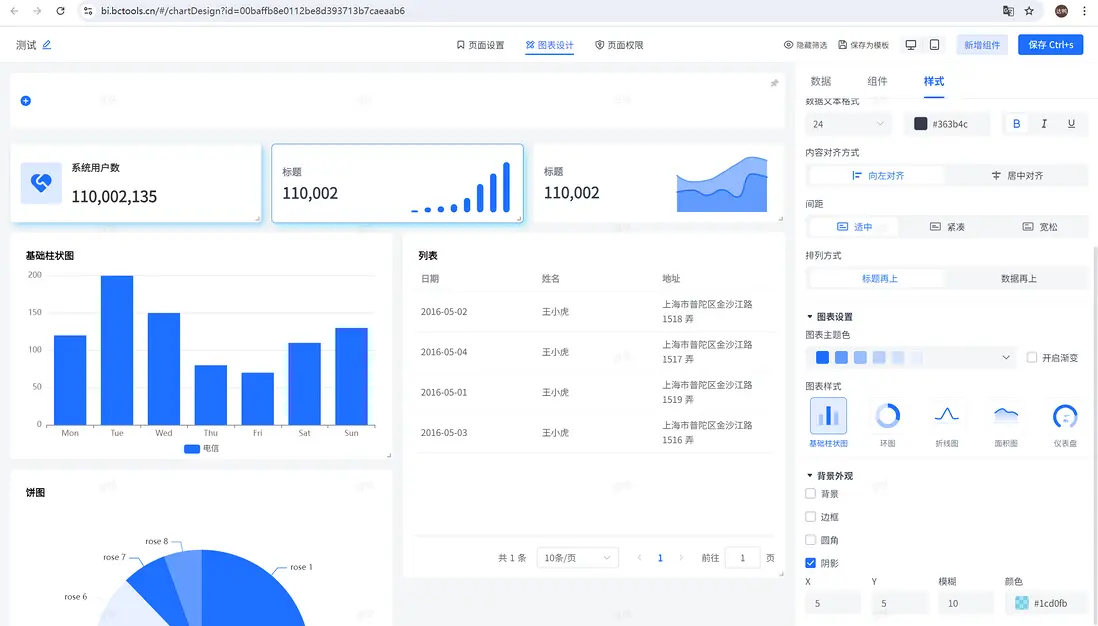Click the site info icon in address bar
Screen dimensions: 1098x626
click(x=88, y=11)
